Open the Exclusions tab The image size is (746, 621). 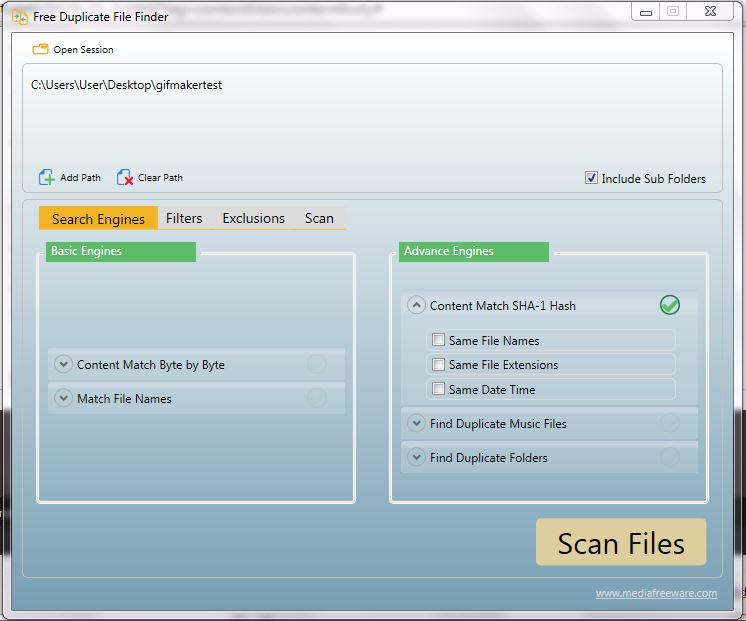pyautogui.click(x=253, y=218)
